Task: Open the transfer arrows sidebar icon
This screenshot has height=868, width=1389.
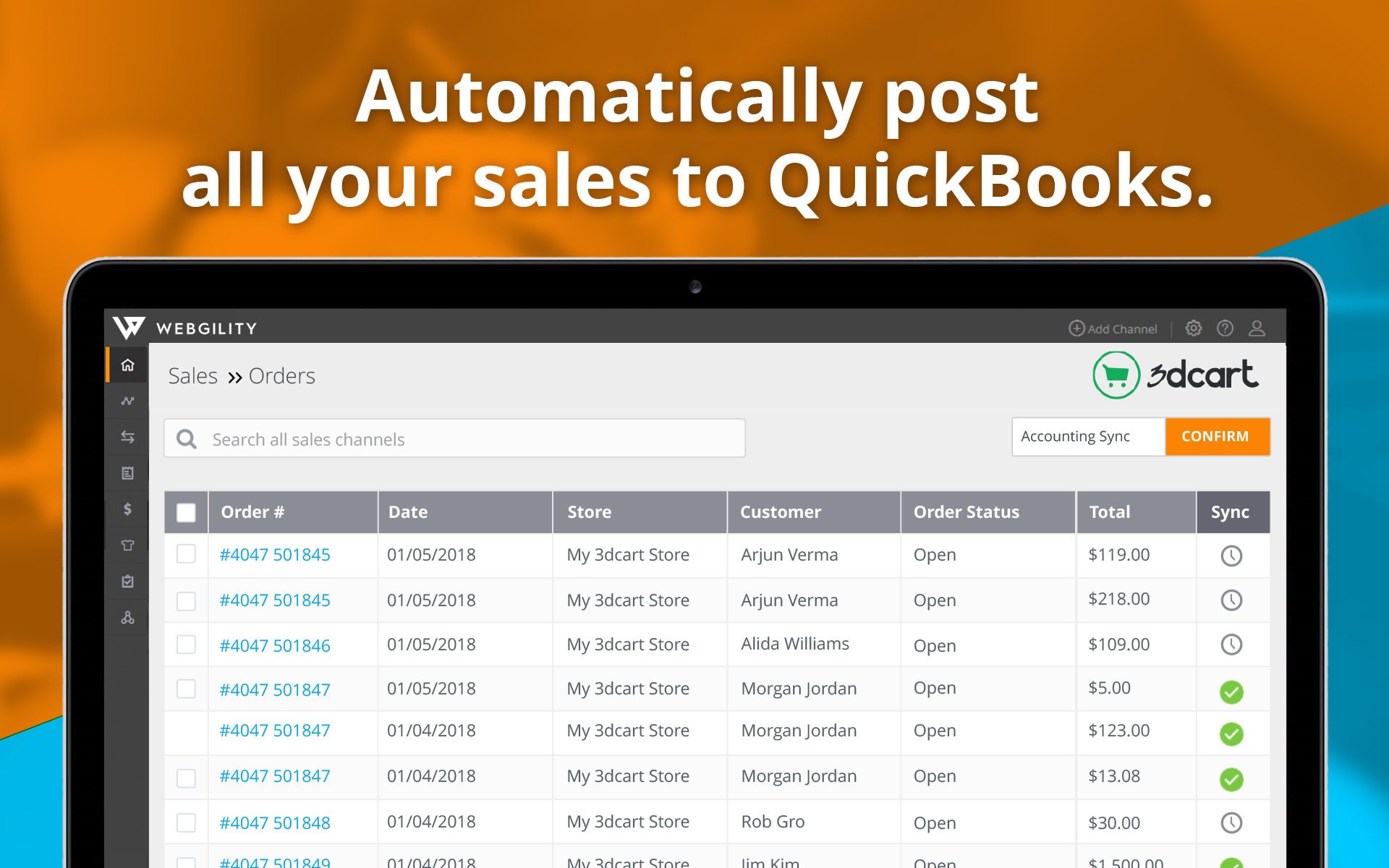Action: 127,437
